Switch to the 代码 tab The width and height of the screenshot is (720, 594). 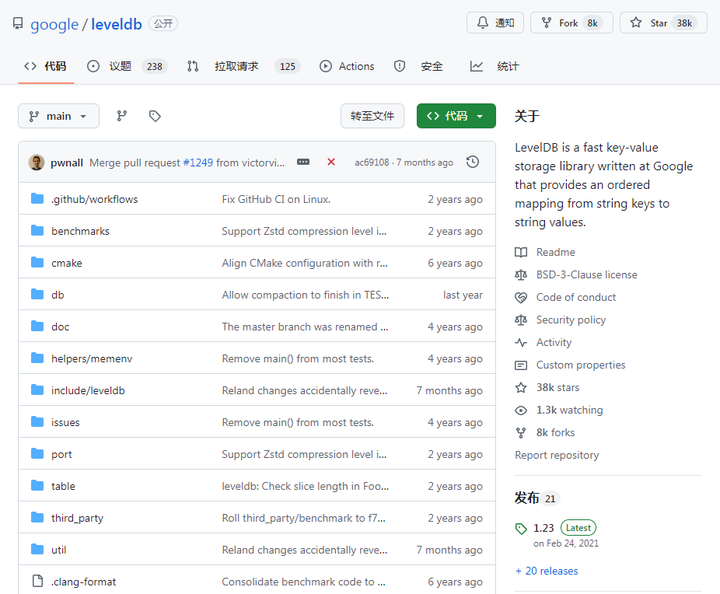pyautogui.click(x=45, y=67)
